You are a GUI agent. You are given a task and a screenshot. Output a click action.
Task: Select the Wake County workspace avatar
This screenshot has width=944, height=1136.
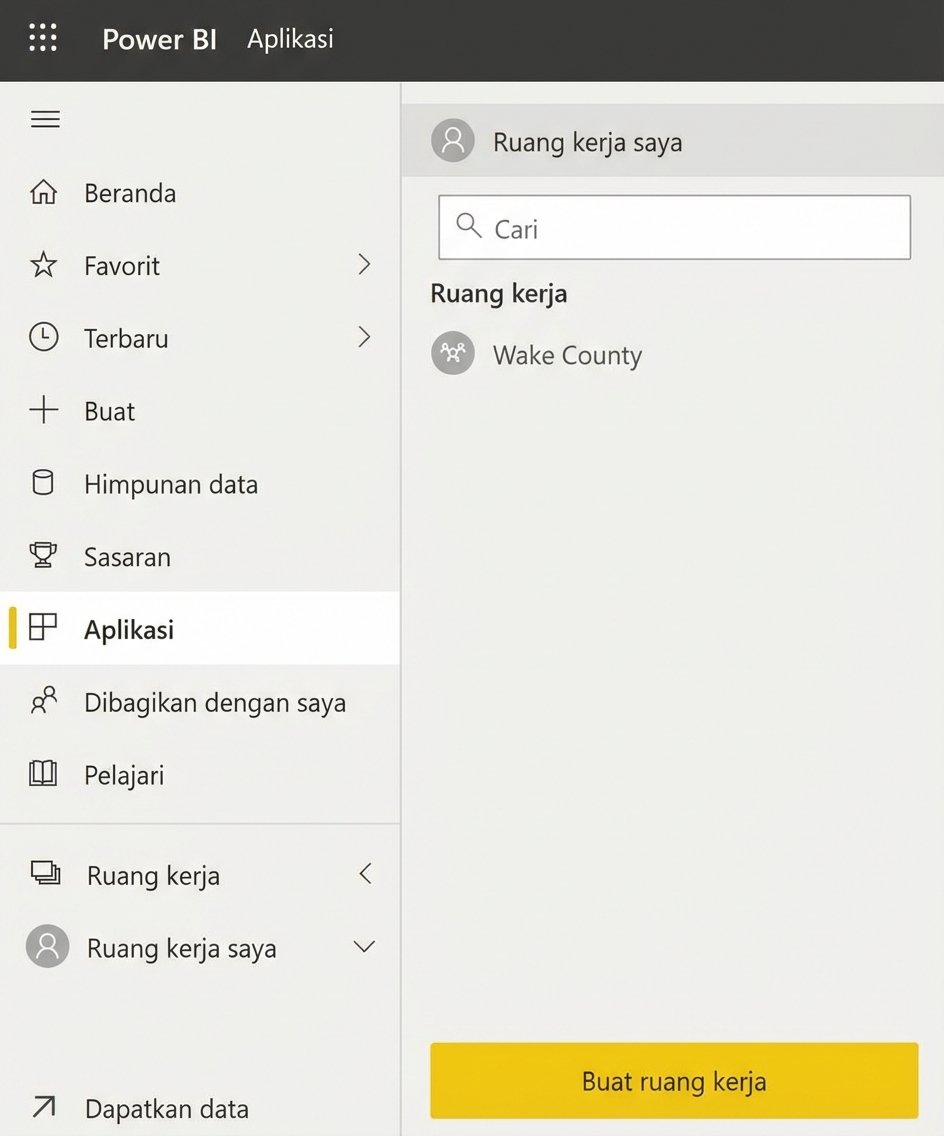[x=452, y=353]
